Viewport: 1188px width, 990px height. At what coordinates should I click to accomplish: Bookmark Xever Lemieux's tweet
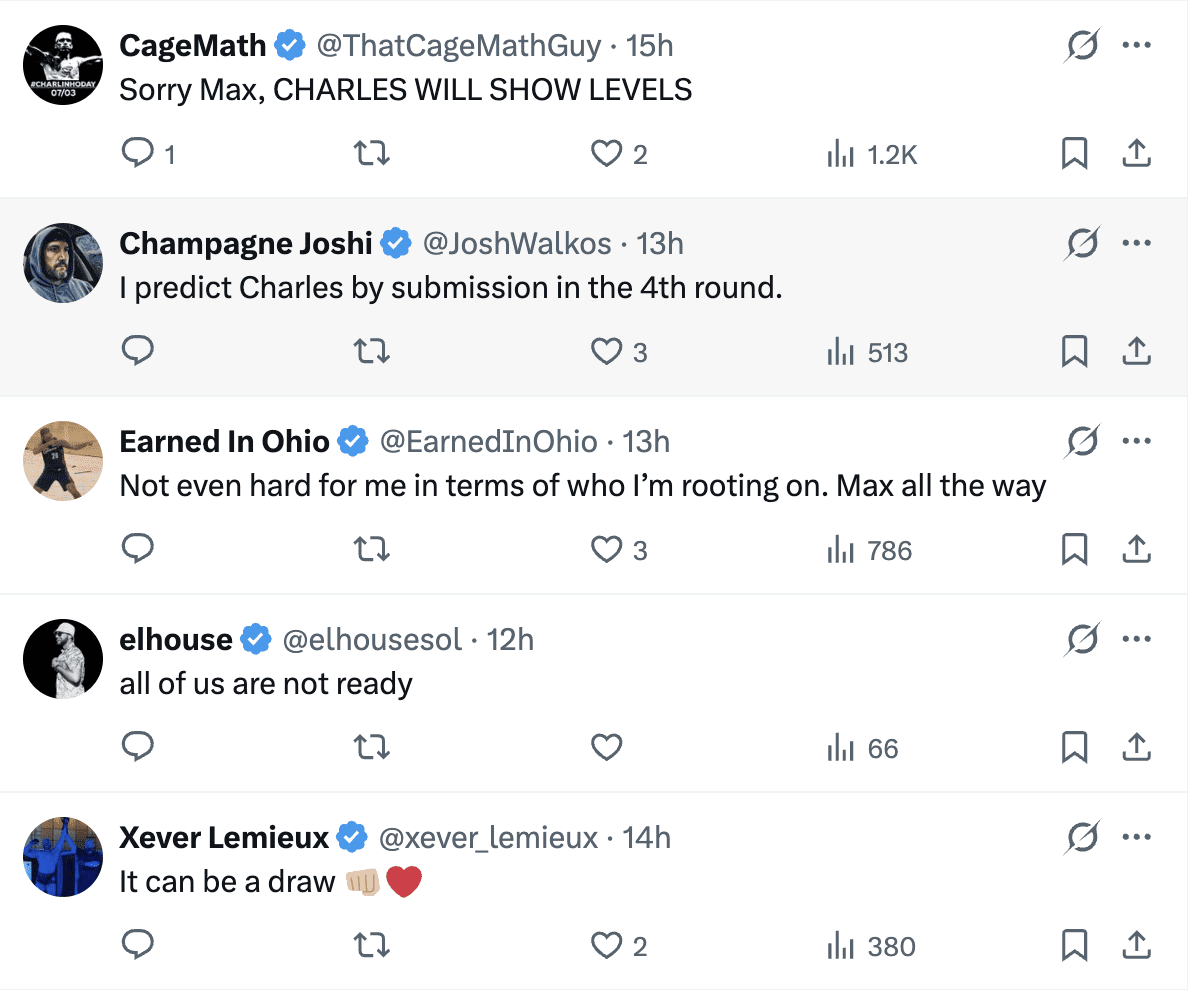[1074, 946]
